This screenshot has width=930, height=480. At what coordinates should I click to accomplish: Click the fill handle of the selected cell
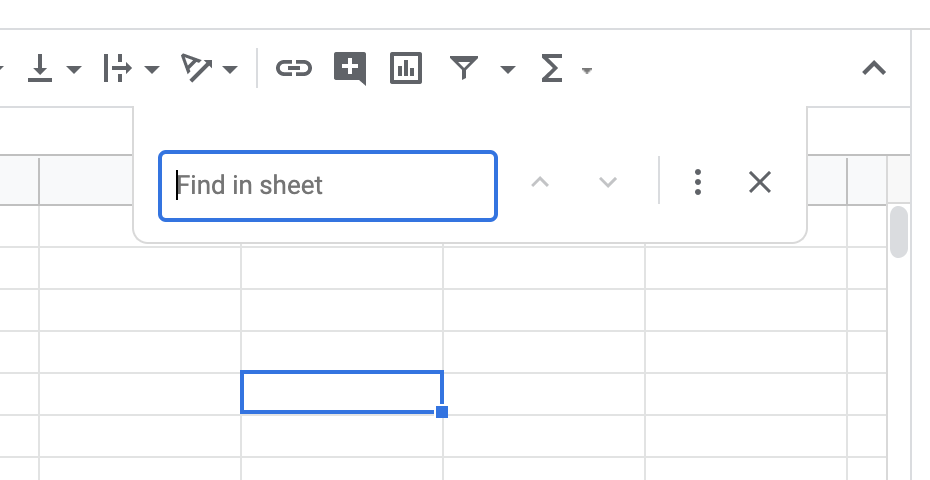click(442, 412)
